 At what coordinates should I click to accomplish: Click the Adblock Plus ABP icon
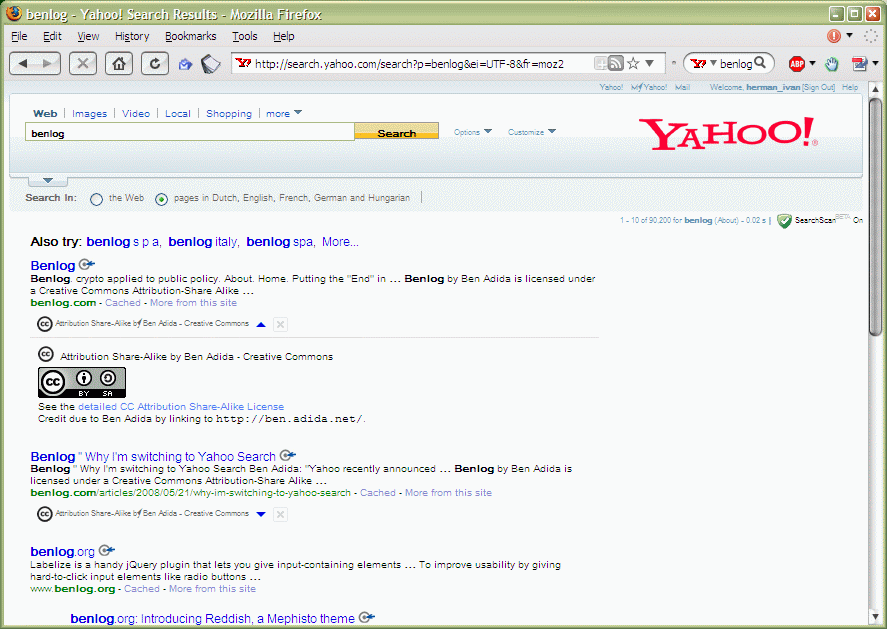pyautogui.click(x=796, y=64)
